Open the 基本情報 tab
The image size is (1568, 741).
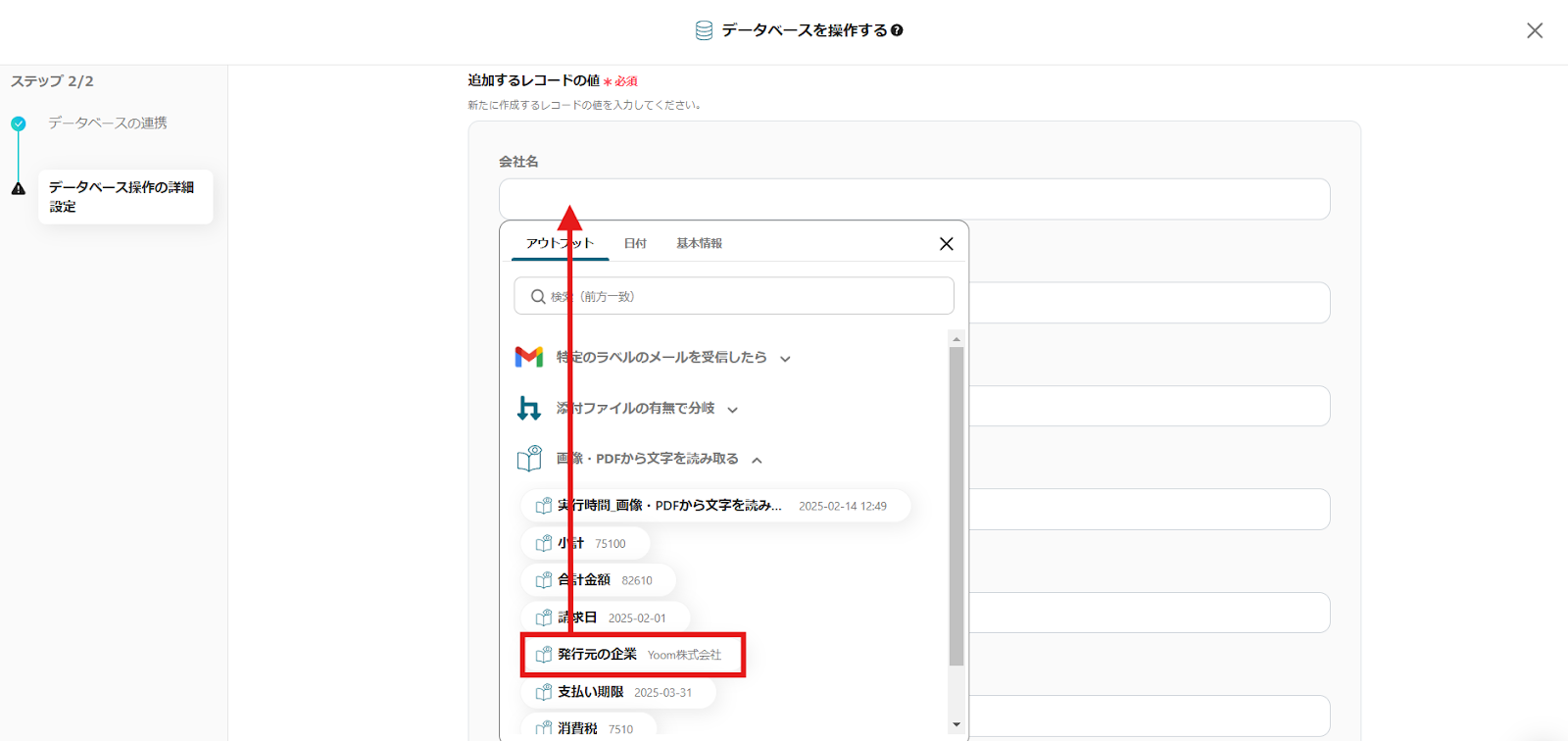click(x=699, y=243)
